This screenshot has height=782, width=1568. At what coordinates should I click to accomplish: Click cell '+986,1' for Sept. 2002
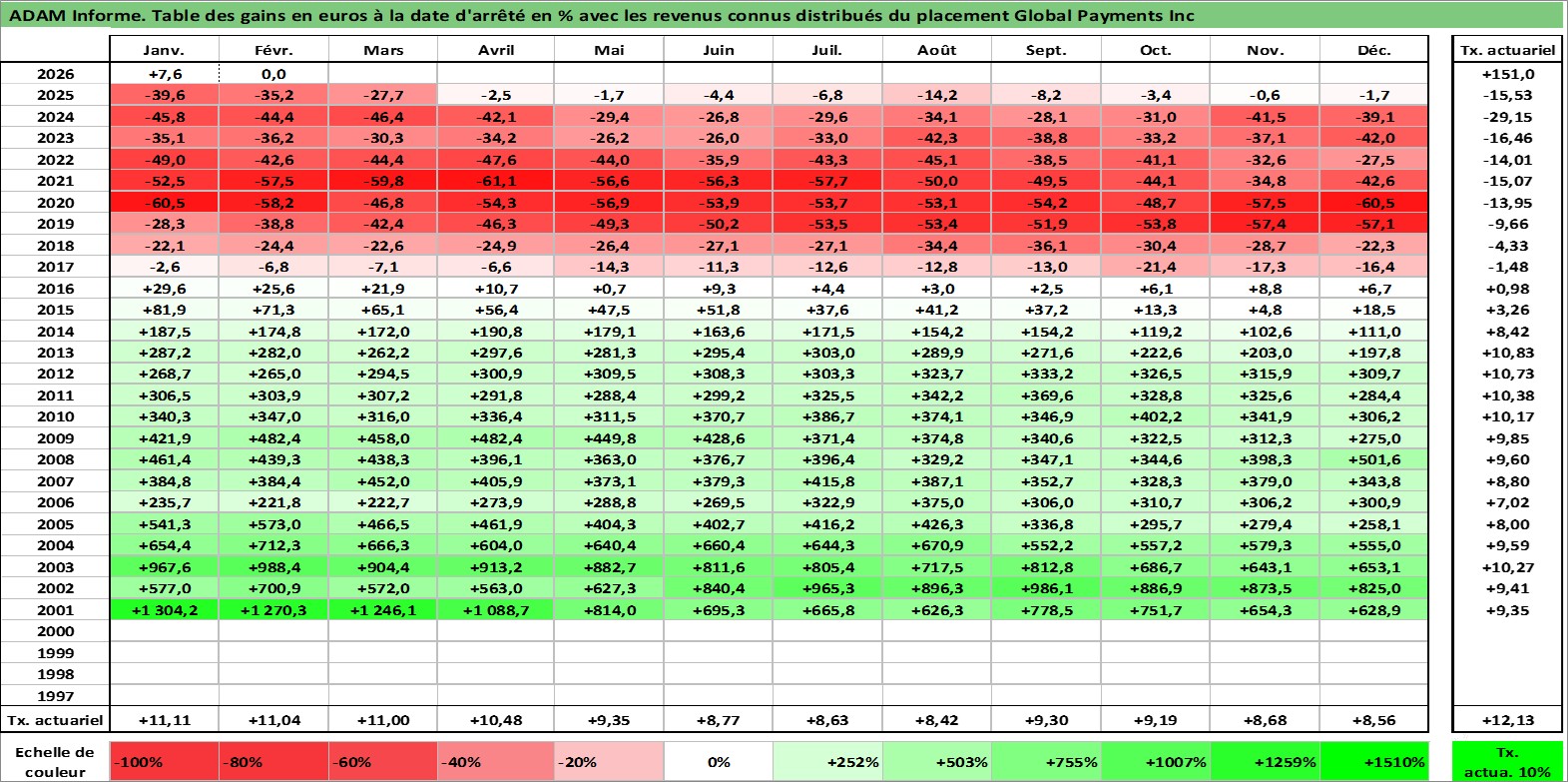pyautogui.click(x=1046, y=588)
